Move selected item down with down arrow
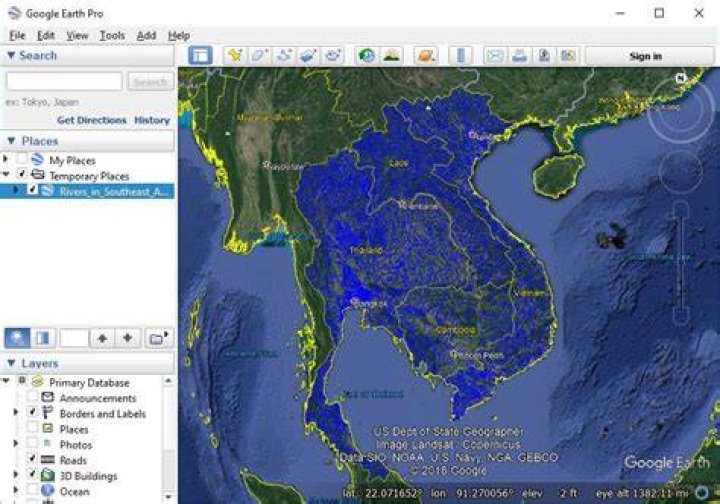The width and height of the screenshot is (720, 504). pyautogui.click(x=127, y=338)
